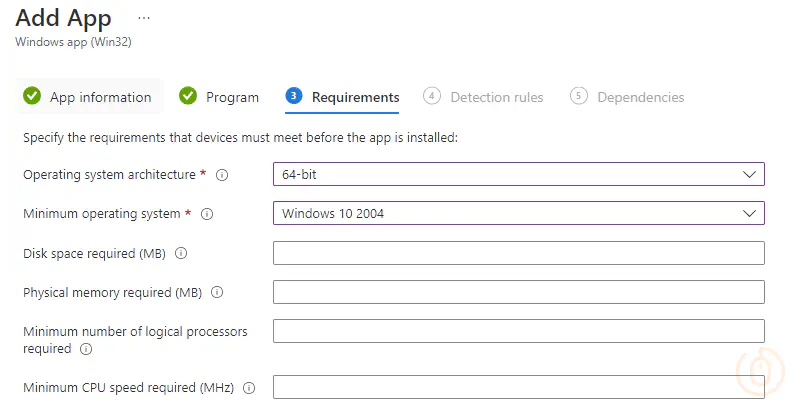Click info icon for Minimum CPU speed
Image resolution: width=802 pixels, height=413 pixels.
[249, 388]
